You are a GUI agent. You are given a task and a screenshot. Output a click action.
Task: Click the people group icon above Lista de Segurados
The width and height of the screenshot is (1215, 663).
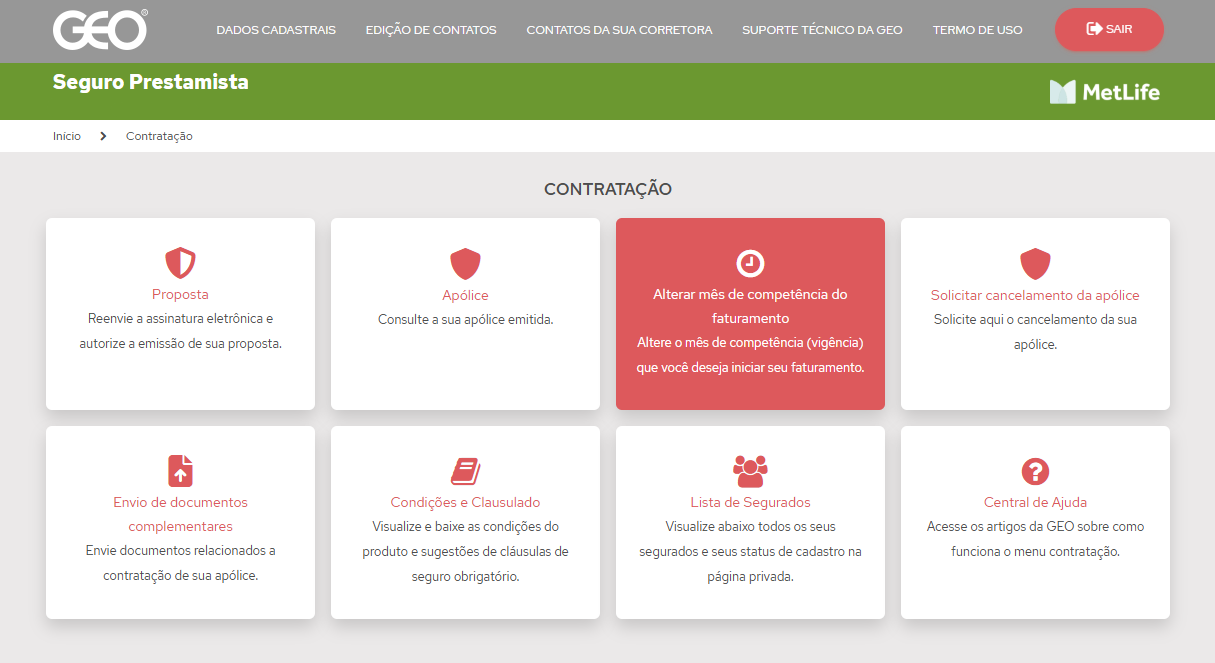tap(750, 471)
